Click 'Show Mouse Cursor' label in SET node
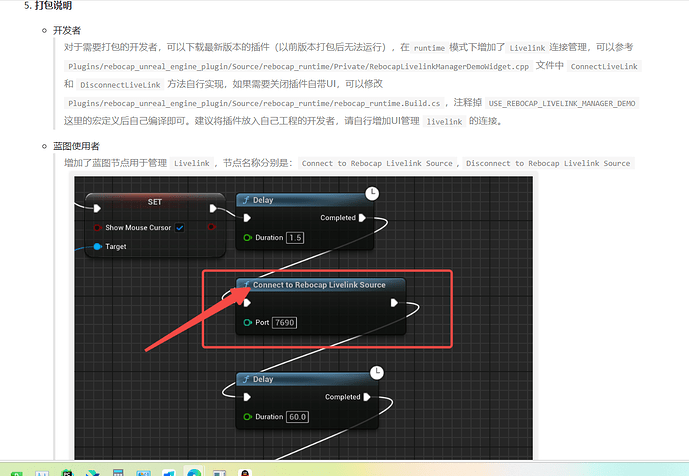This screenshot has width=689, height=476. pos(138,228)
